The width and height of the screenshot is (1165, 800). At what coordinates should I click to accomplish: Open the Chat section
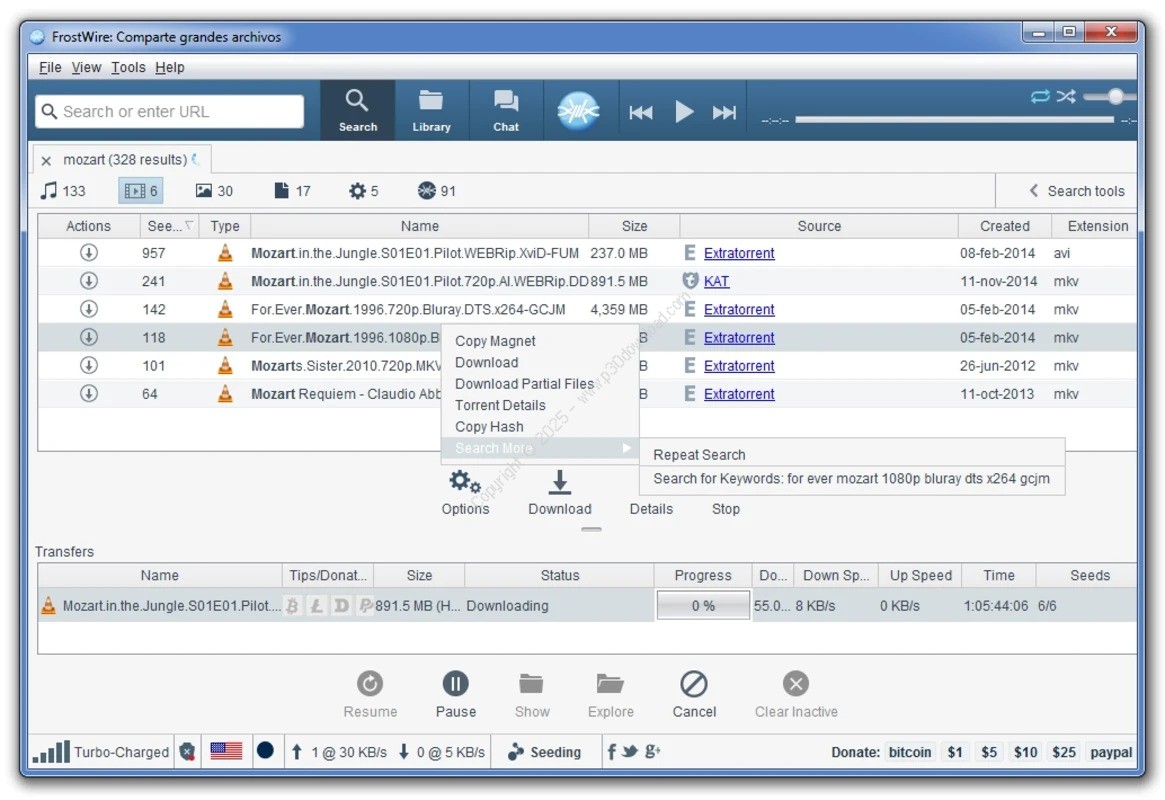pos(506,110)
